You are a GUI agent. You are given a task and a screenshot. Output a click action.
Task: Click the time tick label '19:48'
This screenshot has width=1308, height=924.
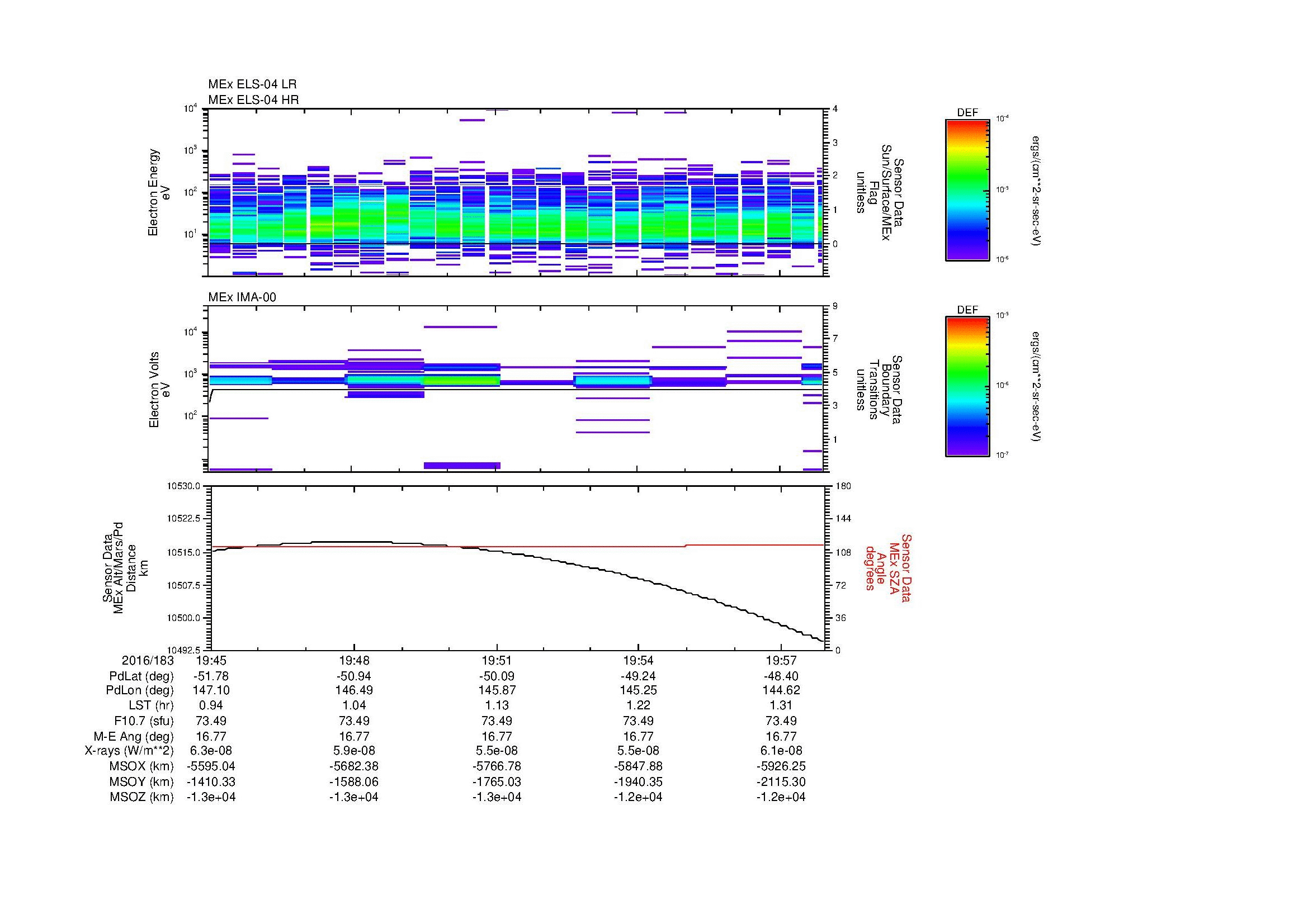(354, 660)
